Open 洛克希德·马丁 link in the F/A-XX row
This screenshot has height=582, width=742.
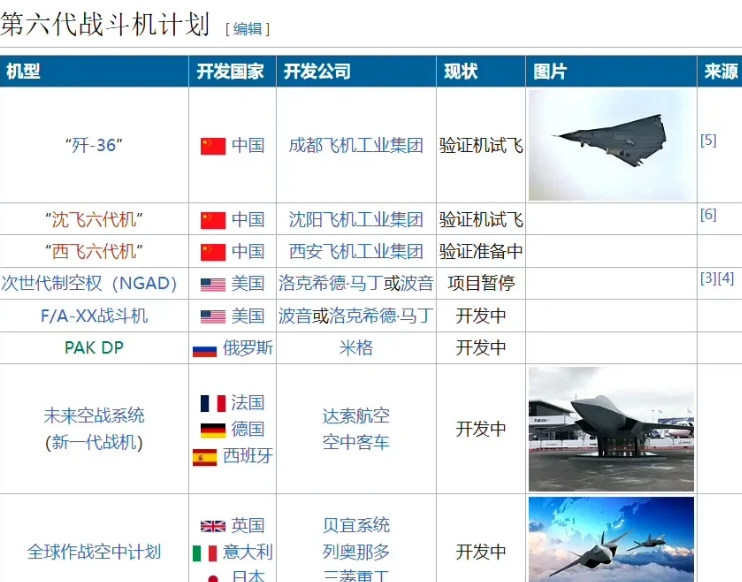(x=381, y=316)
